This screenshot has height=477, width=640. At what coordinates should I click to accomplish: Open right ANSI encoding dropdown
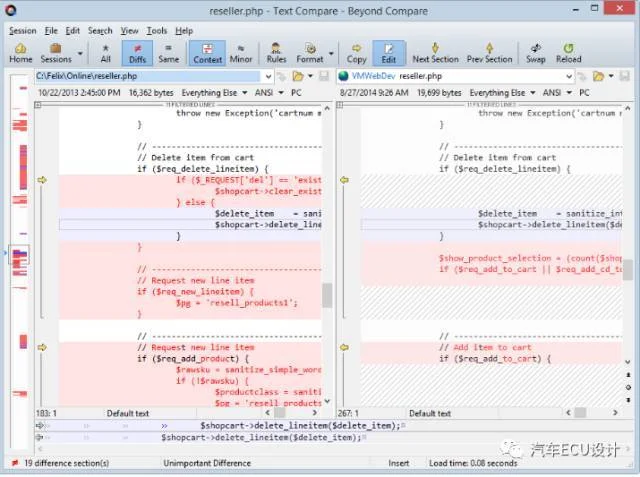coord(557,93)
